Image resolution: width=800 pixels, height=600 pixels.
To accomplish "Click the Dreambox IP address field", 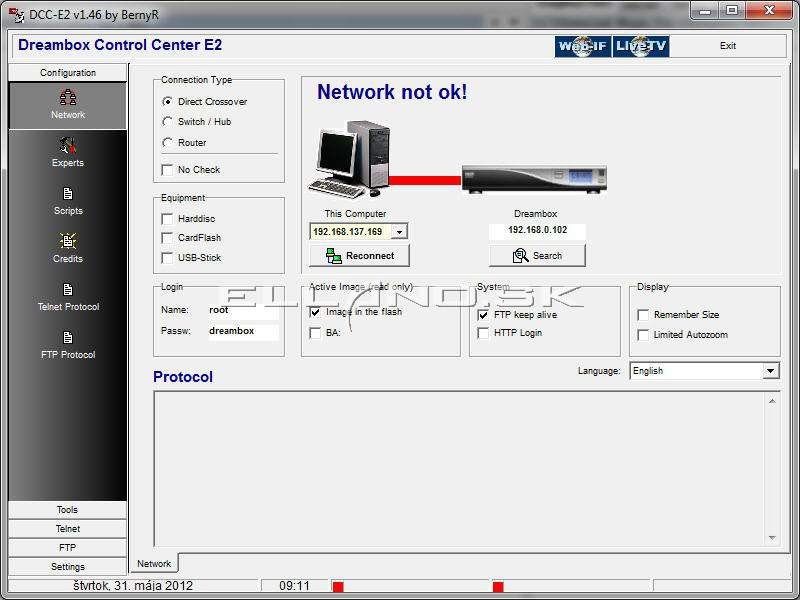I will click(x=537, y=230).
